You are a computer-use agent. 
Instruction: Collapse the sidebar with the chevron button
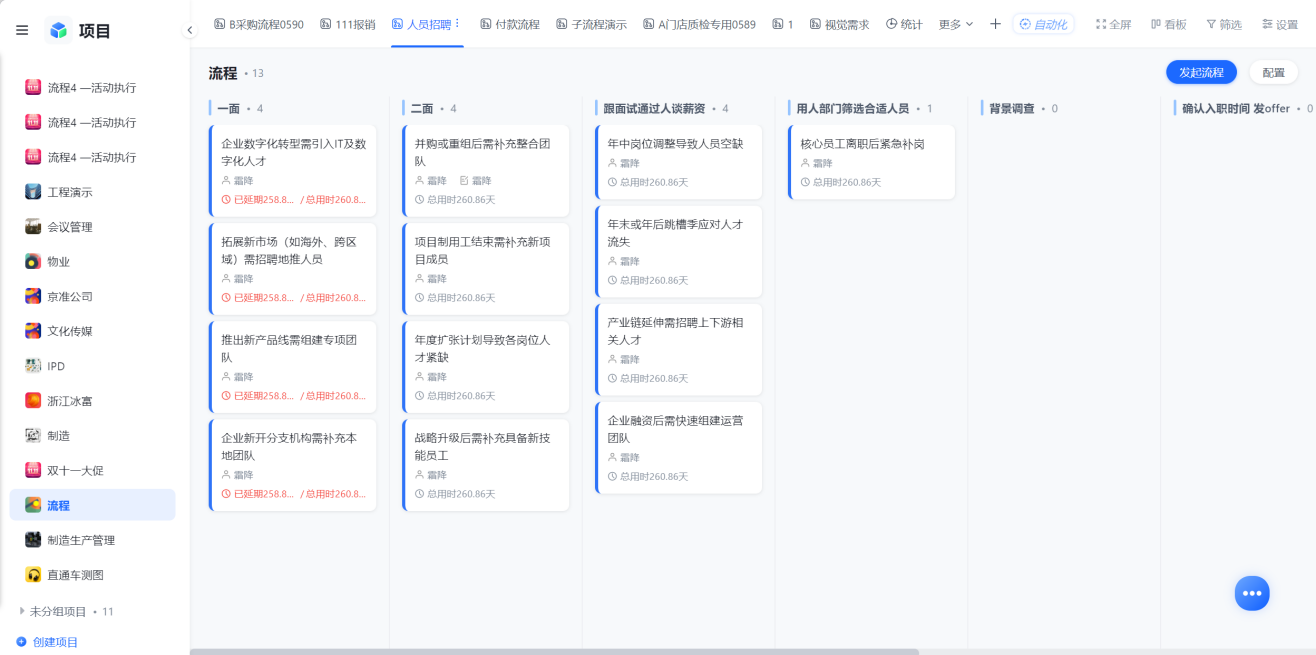[190, 30]
